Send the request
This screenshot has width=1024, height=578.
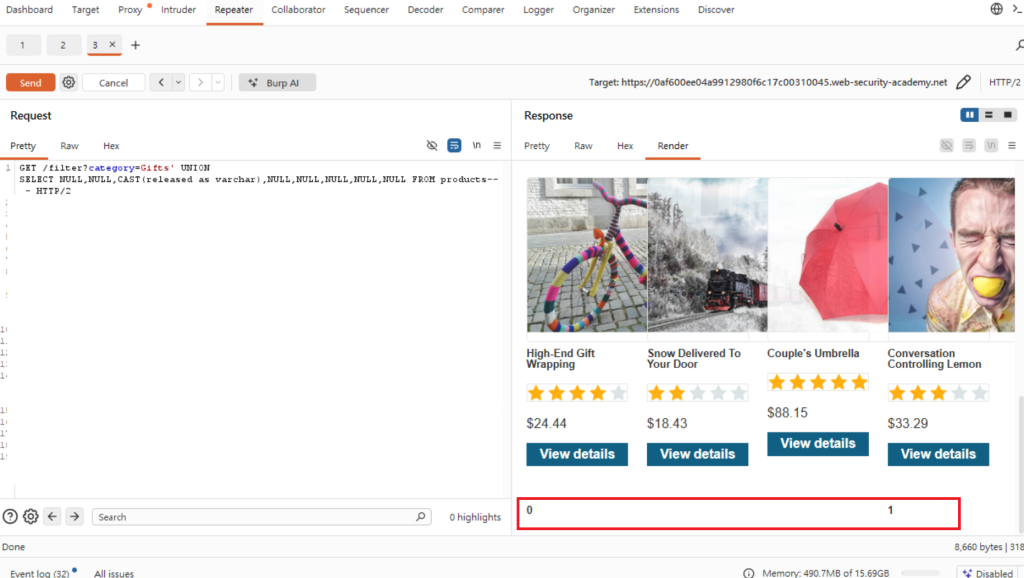[30, 82]
